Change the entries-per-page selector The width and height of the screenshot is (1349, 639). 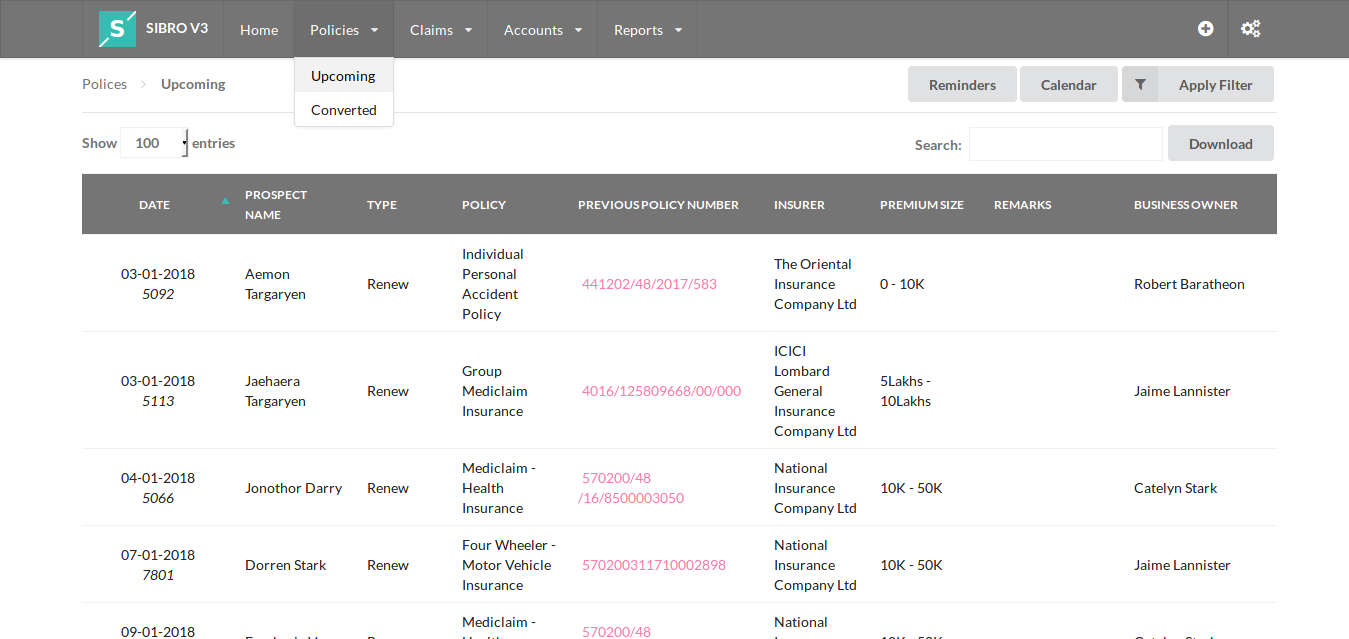click(154, 143)
